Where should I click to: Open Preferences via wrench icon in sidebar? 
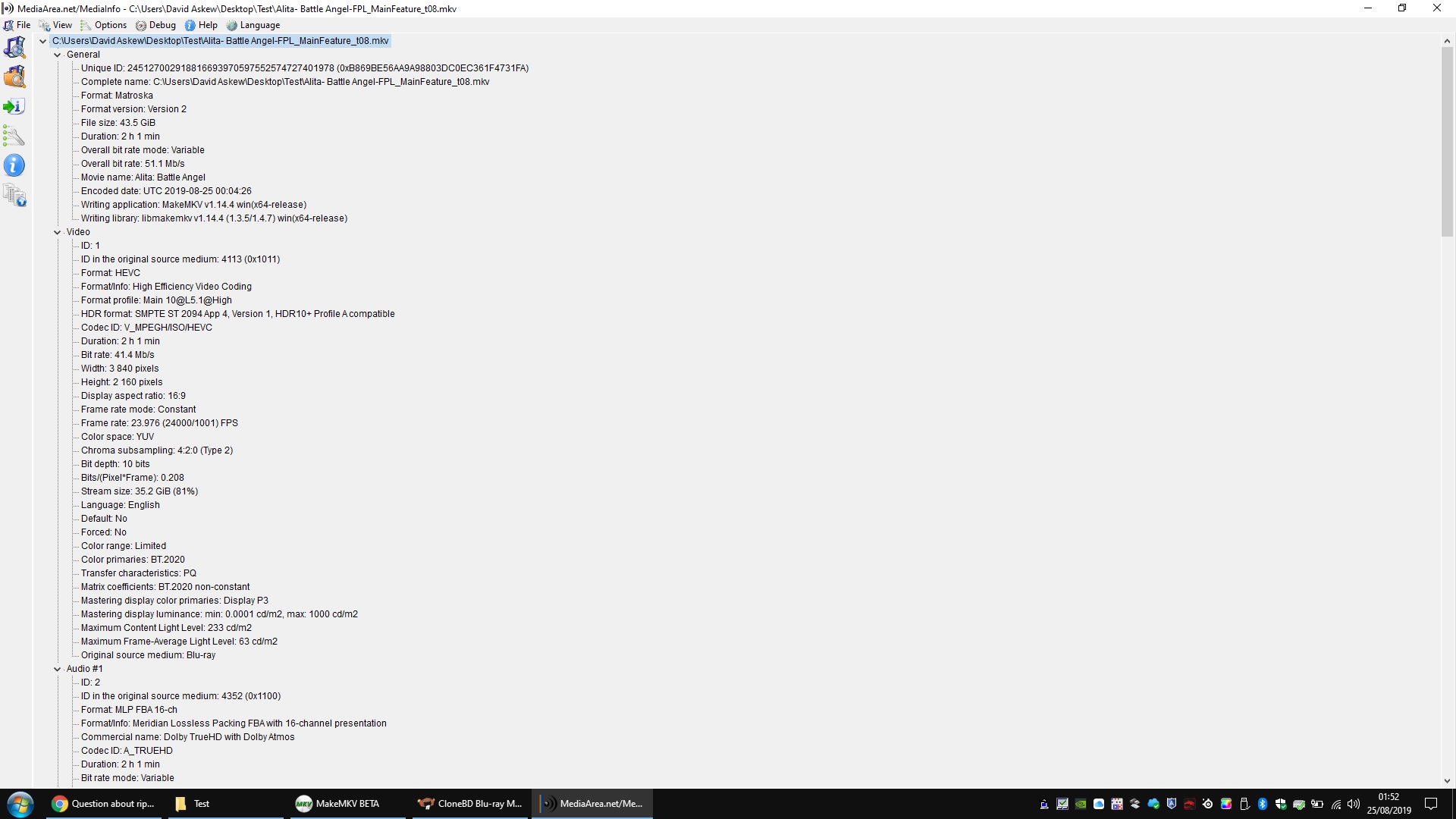pyautogui.click(x=14, y=136)
